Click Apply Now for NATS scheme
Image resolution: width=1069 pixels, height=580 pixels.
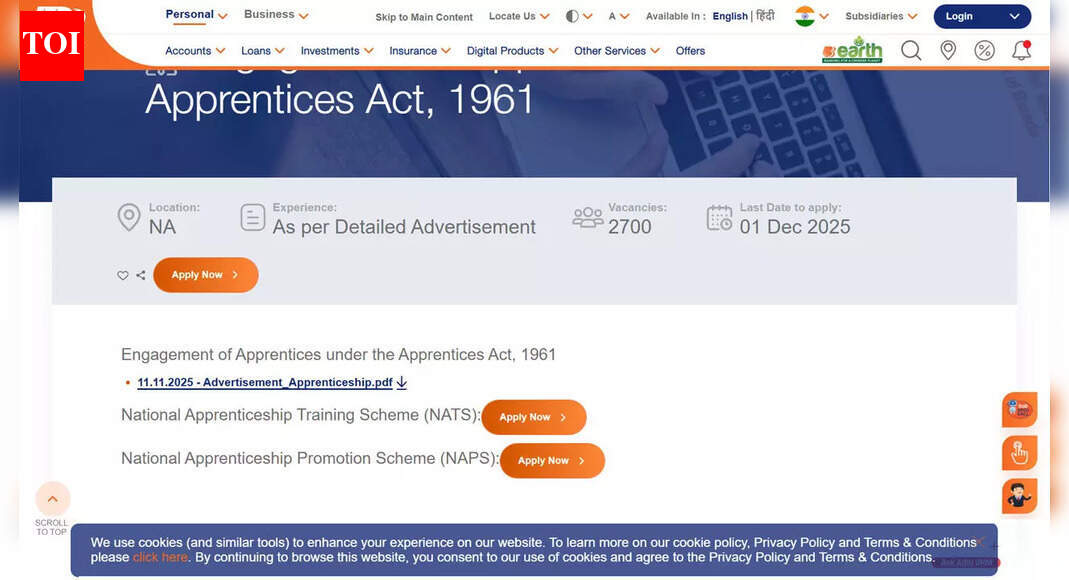(x=533, y=417)
